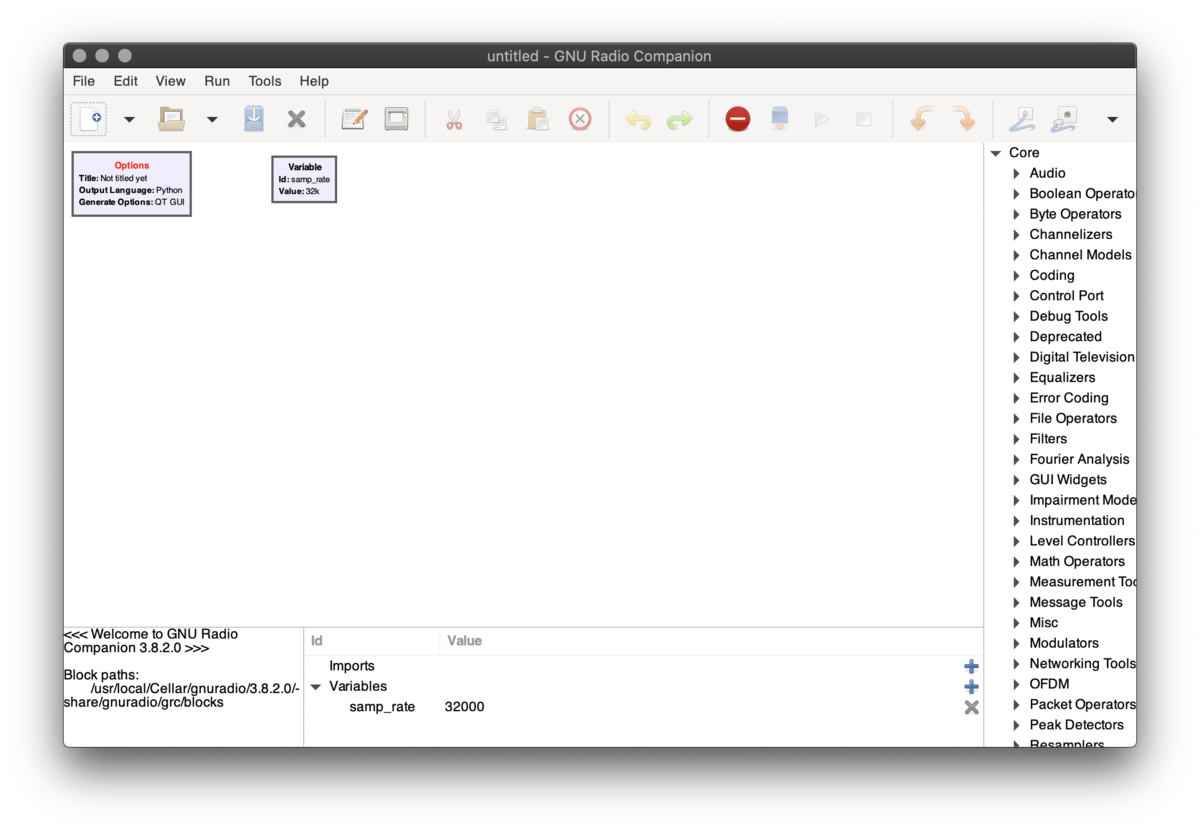Viewport: 1200px width, 831px height.
Task: Select the samp_rate row in Variables
Action: [643, 707]
